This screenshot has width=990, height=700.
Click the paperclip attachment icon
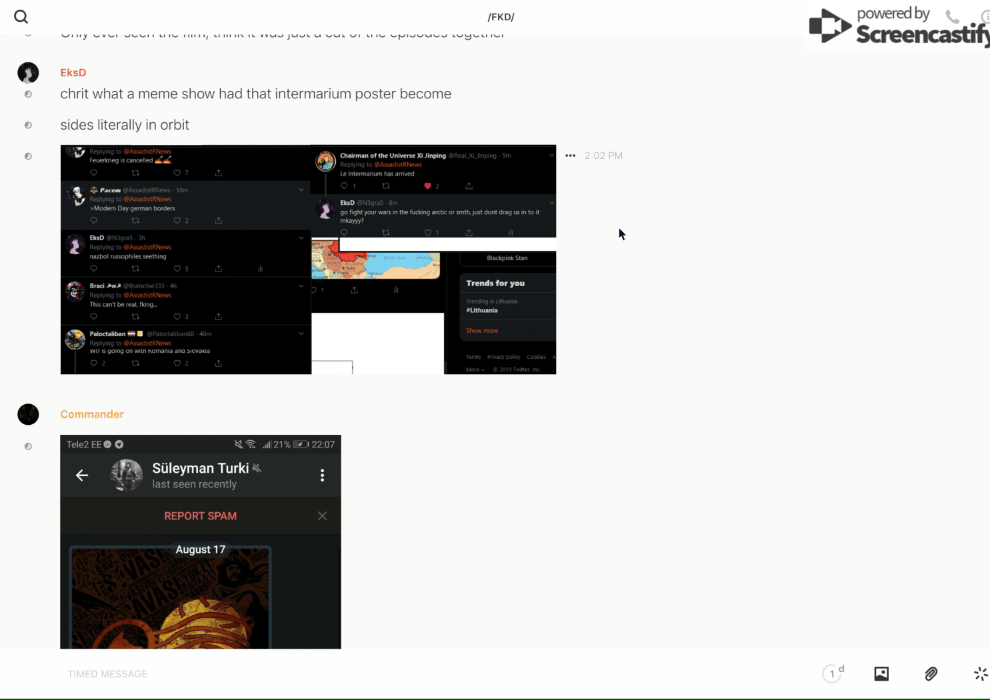pyautogui.click(x=931, y=674)
